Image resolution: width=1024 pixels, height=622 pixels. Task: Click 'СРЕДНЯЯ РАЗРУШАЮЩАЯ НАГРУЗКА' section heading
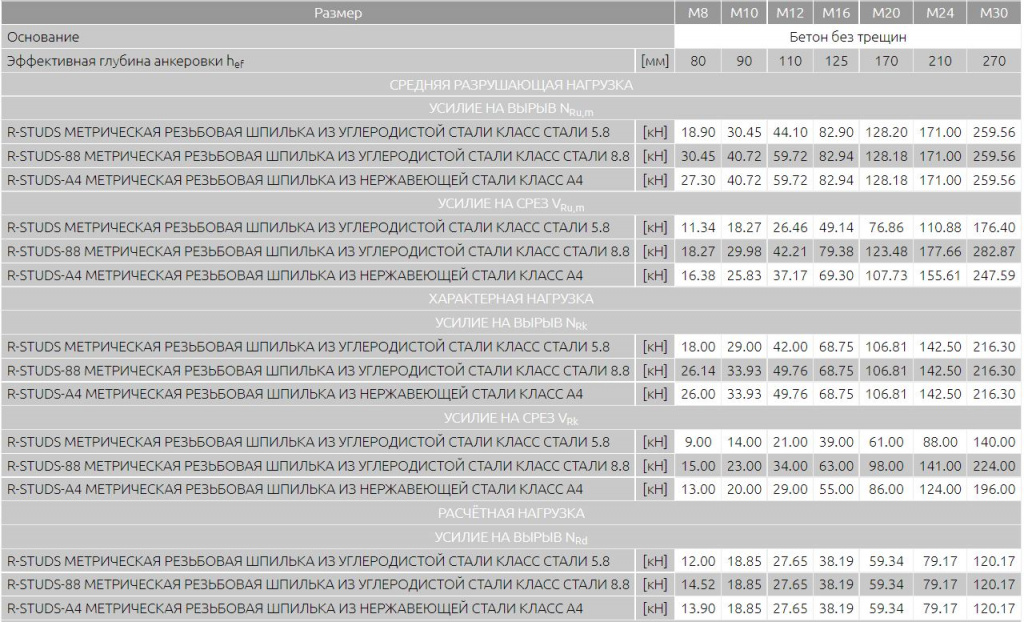(511, 85)
